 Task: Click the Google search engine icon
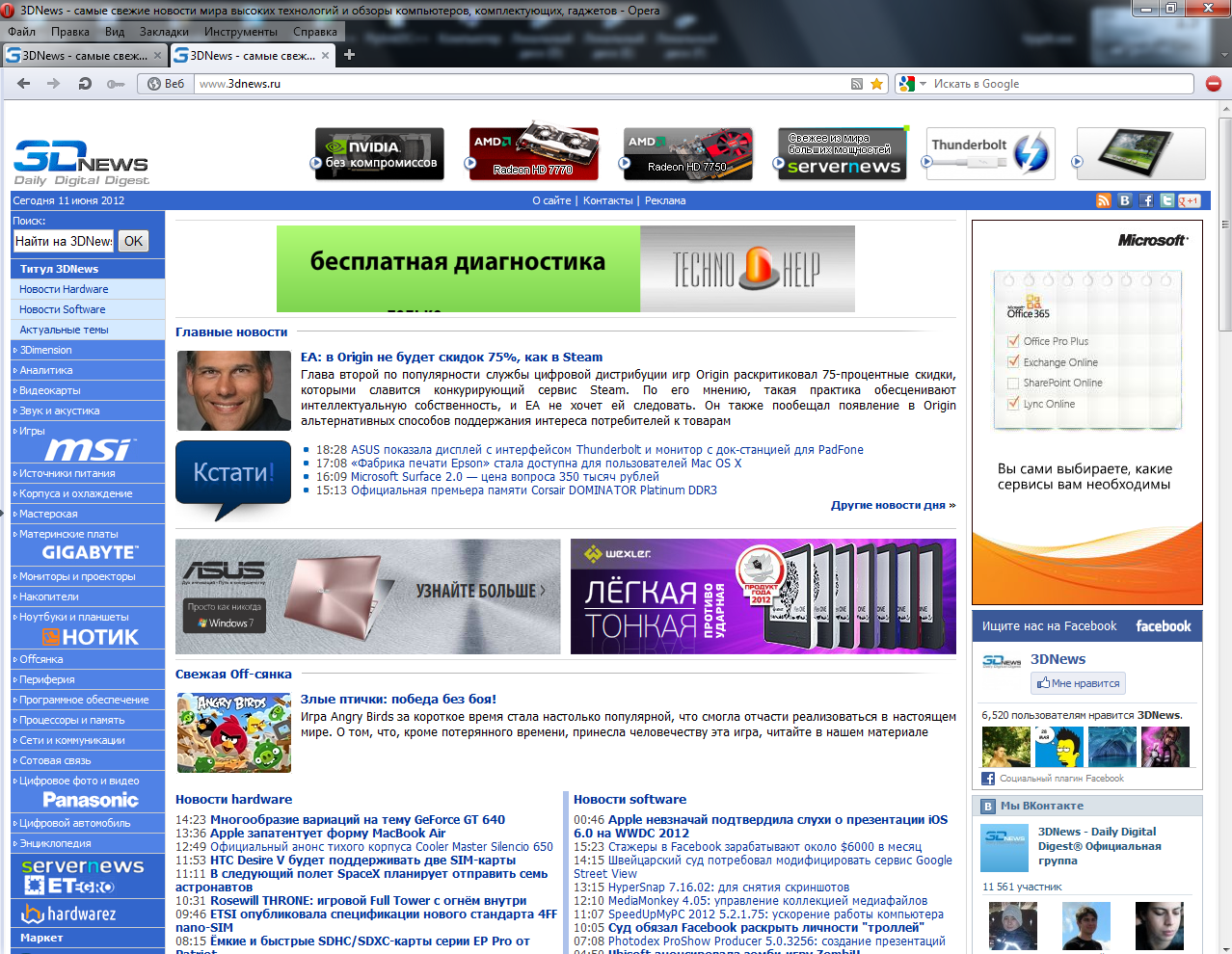pos(906,84)
